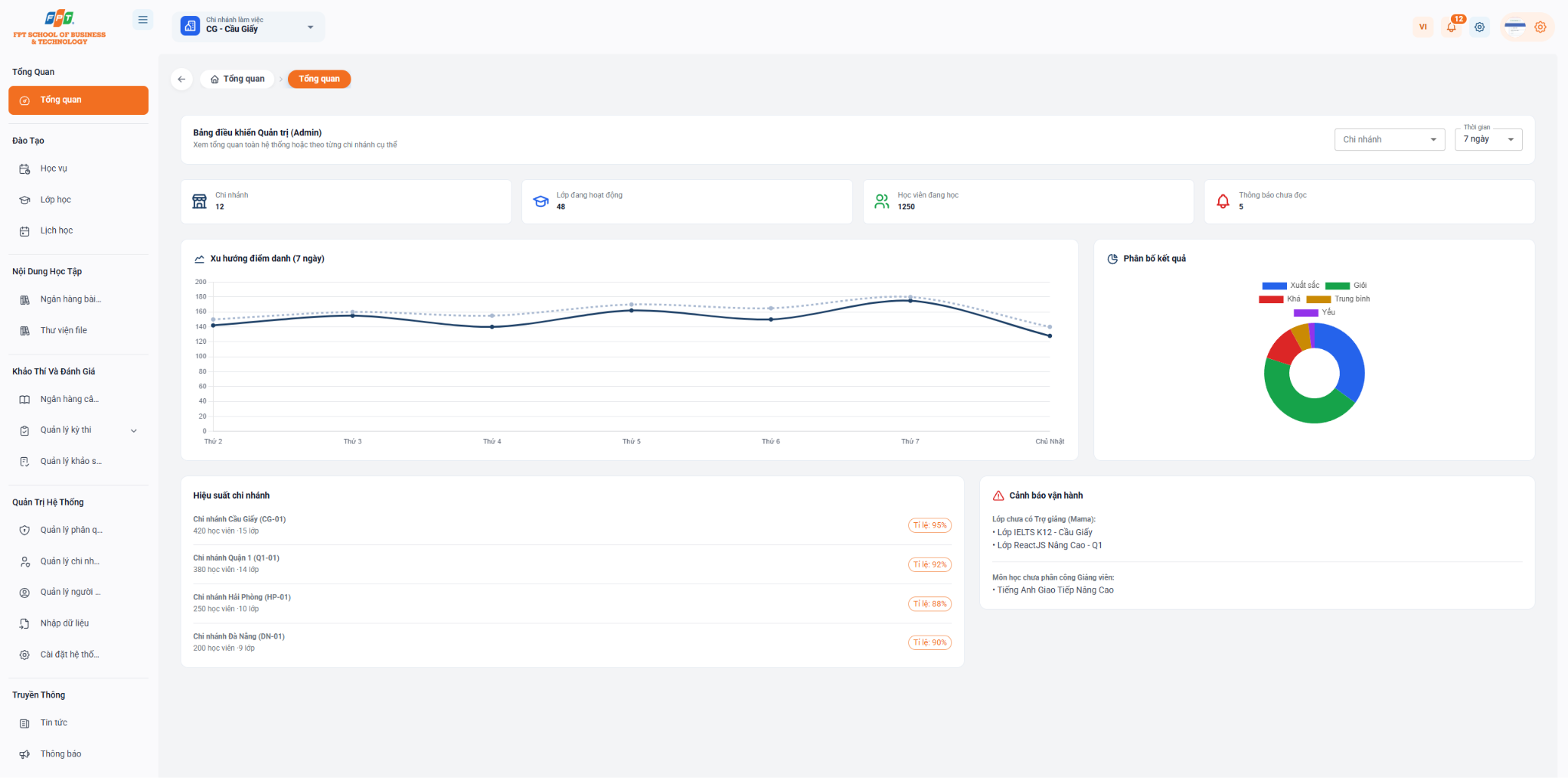Open notifications bell with badge 12
1568x778 pixels.
[x=1452, y=27]
